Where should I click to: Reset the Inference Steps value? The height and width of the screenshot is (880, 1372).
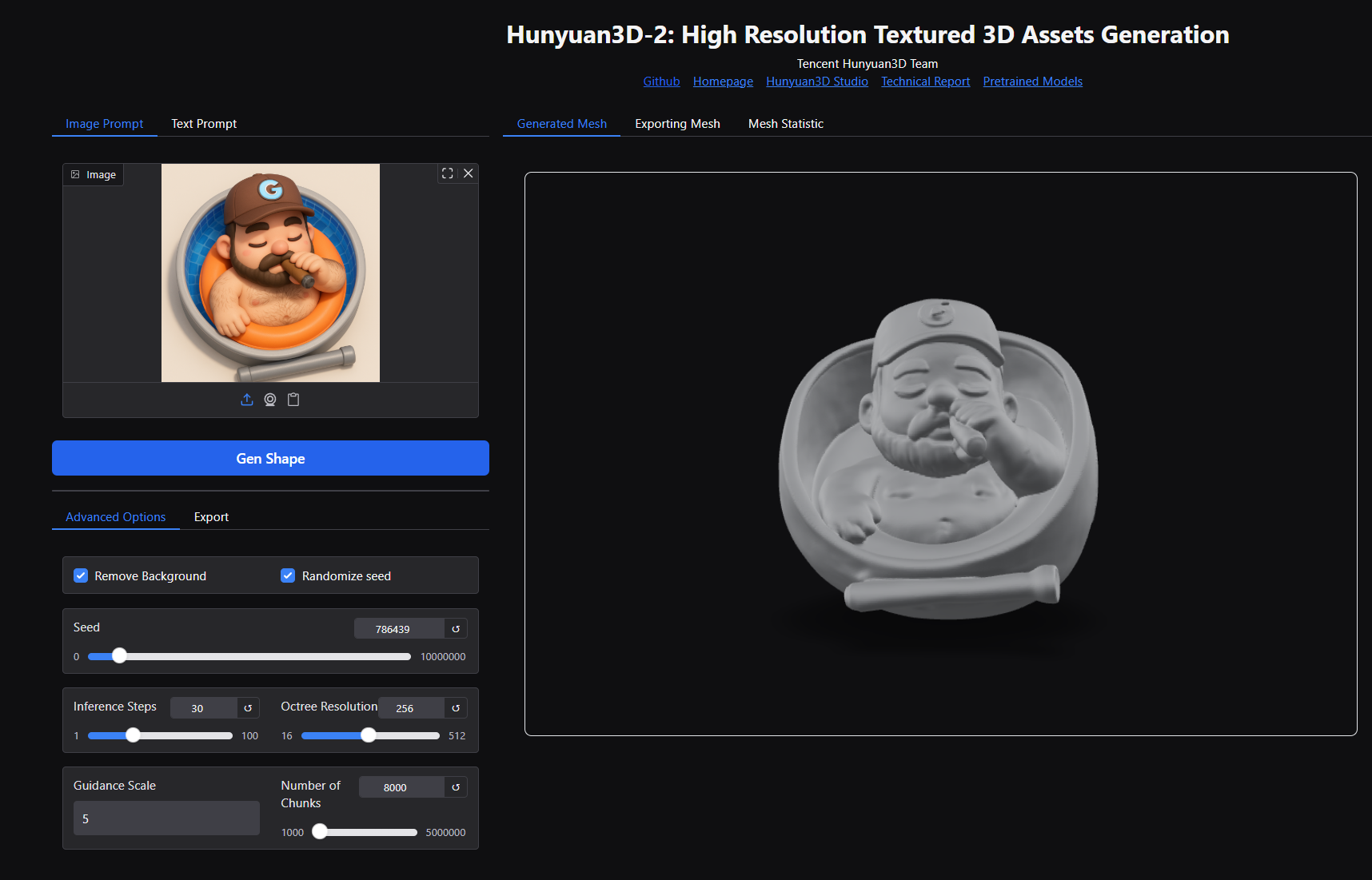[248, 708]
